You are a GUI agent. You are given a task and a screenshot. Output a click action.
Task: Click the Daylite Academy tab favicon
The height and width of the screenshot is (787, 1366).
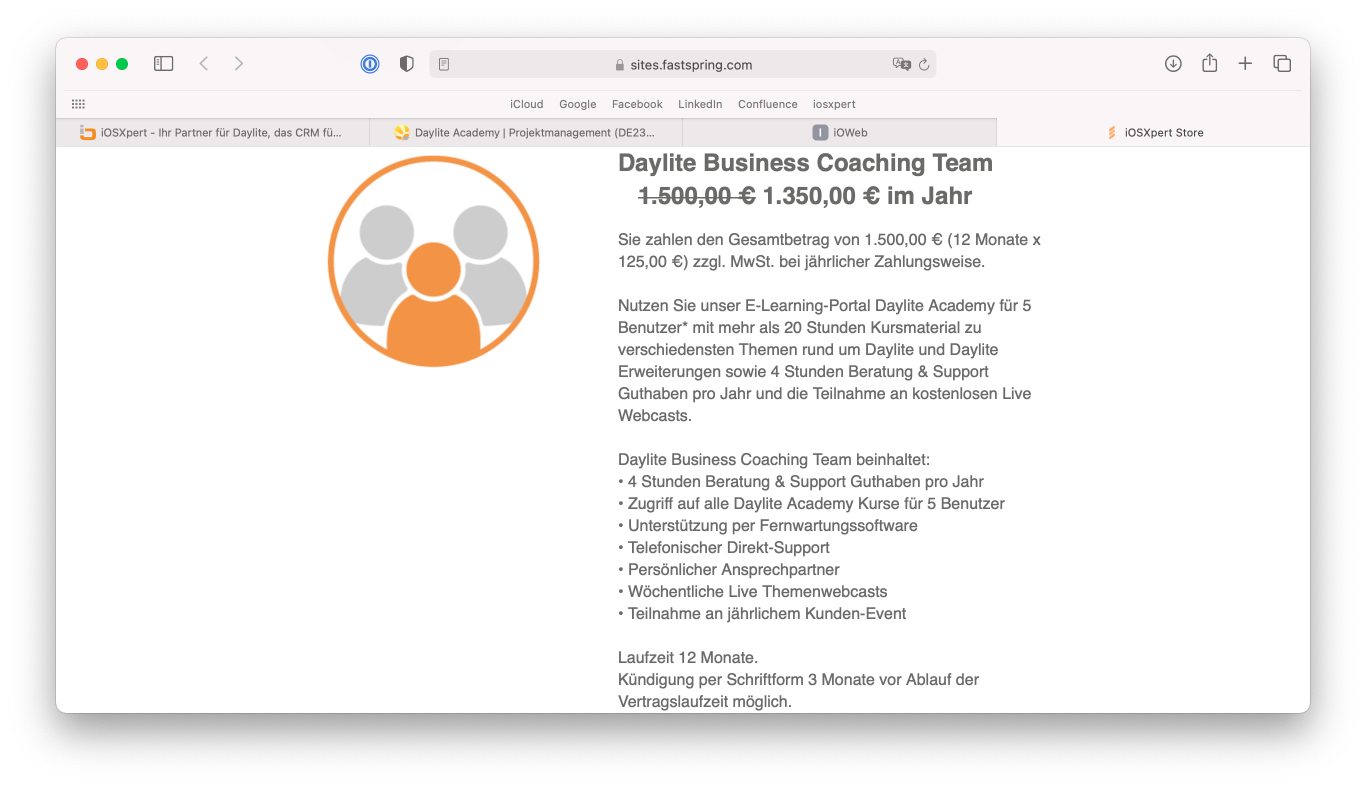point(402,132)
